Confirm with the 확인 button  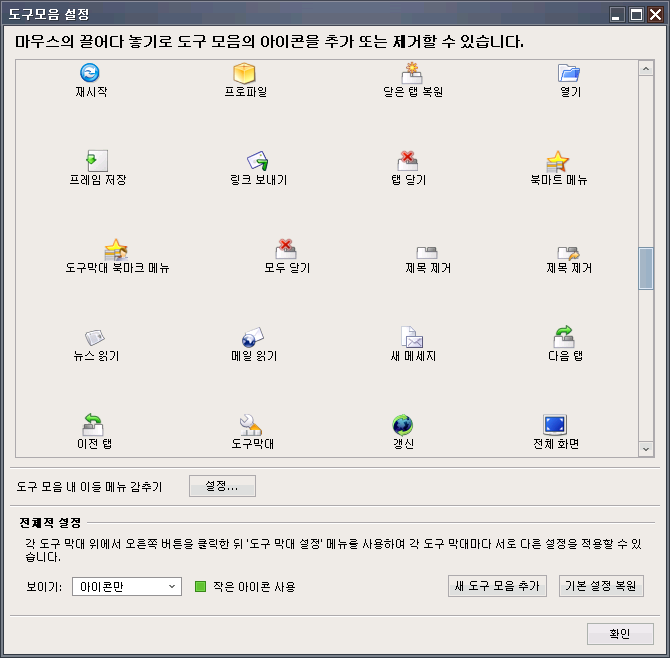tap(620, 634)
